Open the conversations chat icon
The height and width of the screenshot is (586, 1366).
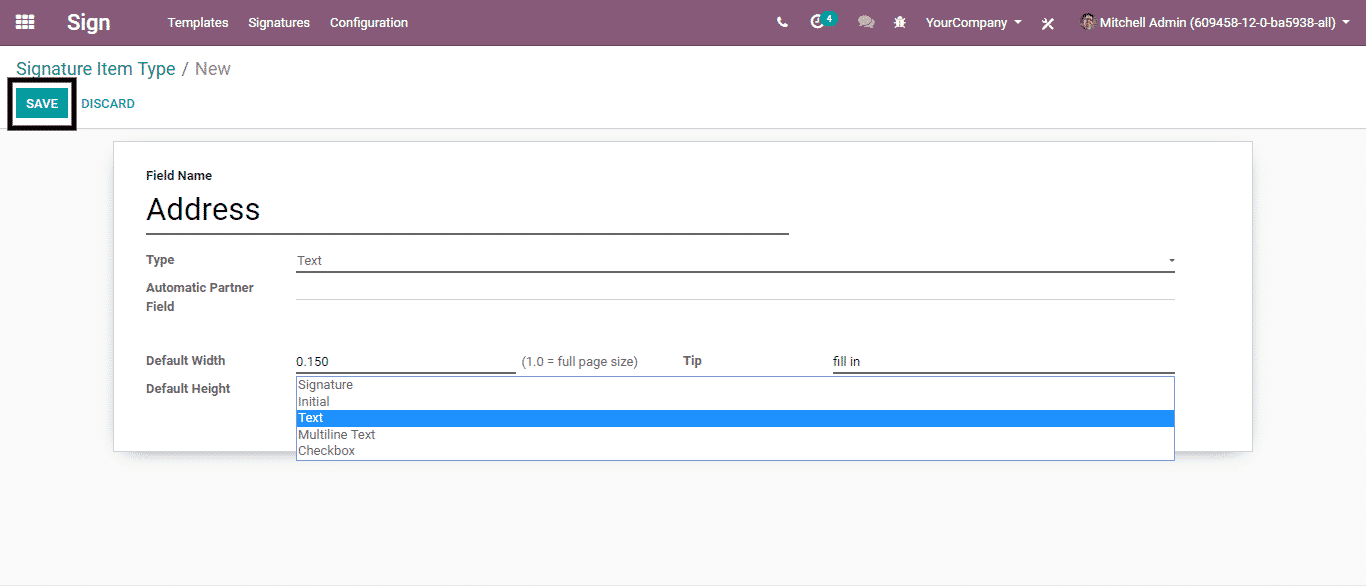[x=866, y=22]
